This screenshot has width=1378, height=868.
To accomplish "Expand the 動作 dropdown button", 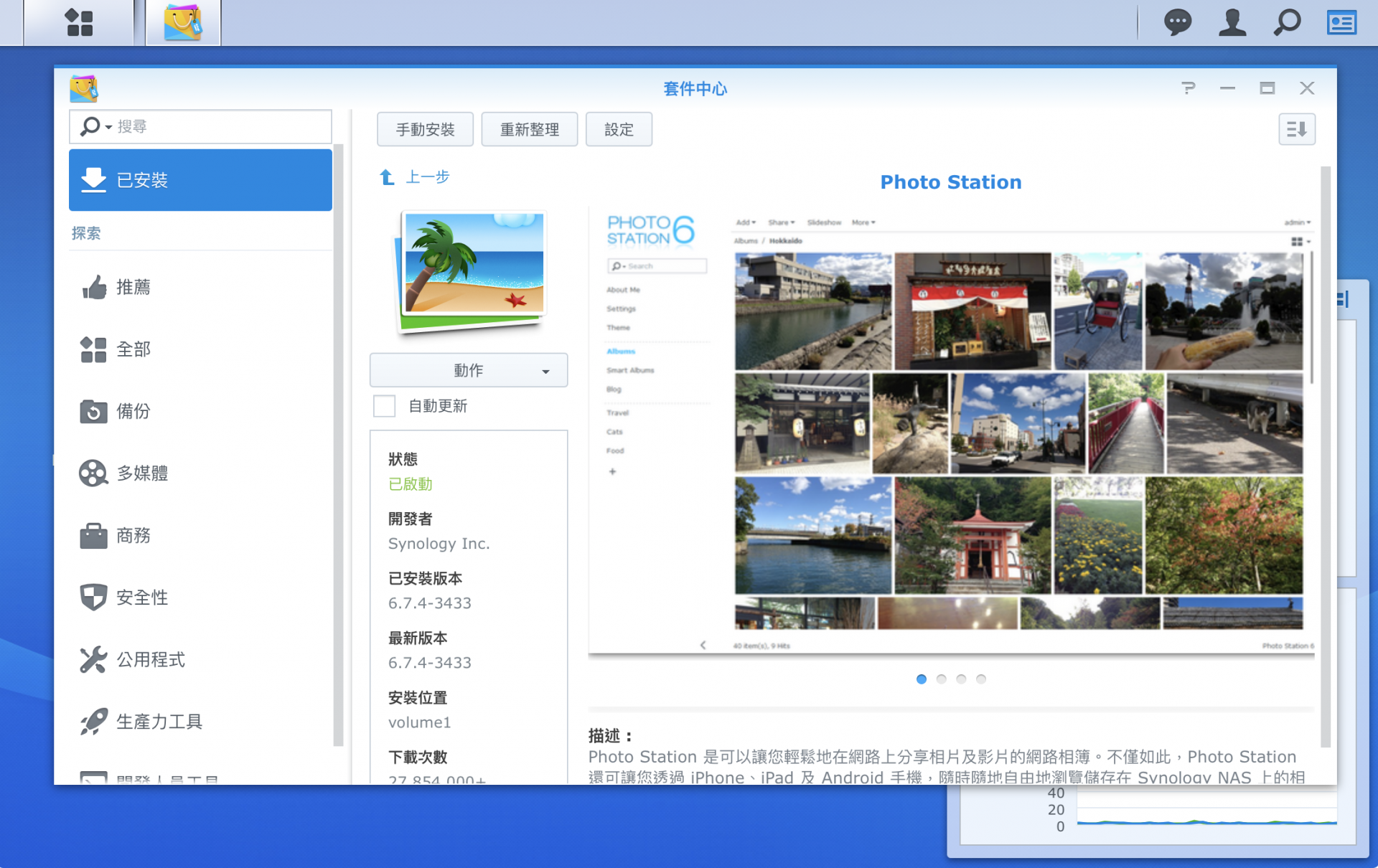I will [468, 370].
